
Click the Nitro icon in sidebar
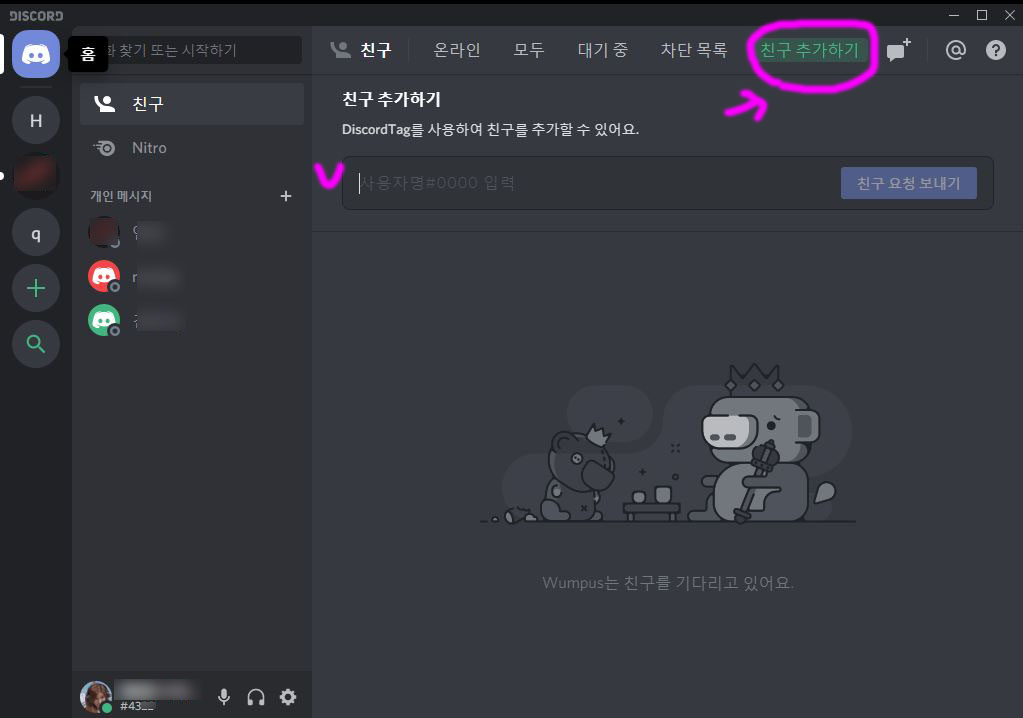104,148
